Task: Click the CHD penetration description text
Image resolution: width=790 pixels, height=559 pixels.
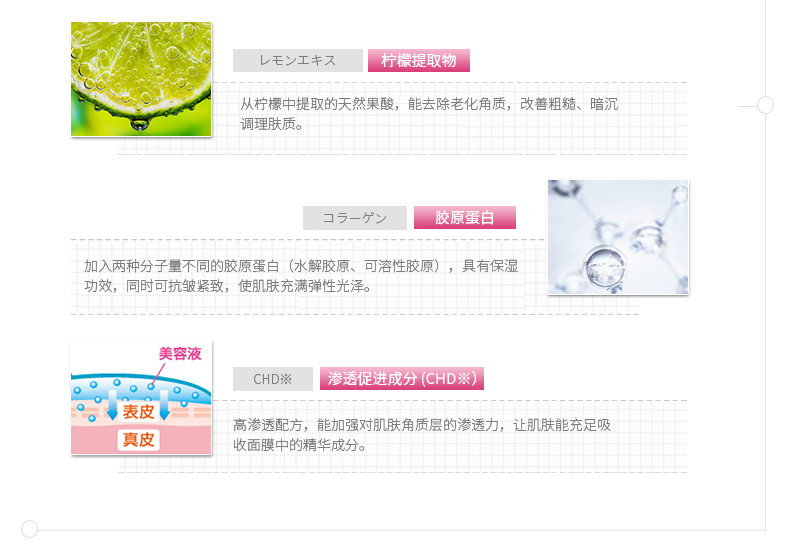Action: (x=422, y=435)
